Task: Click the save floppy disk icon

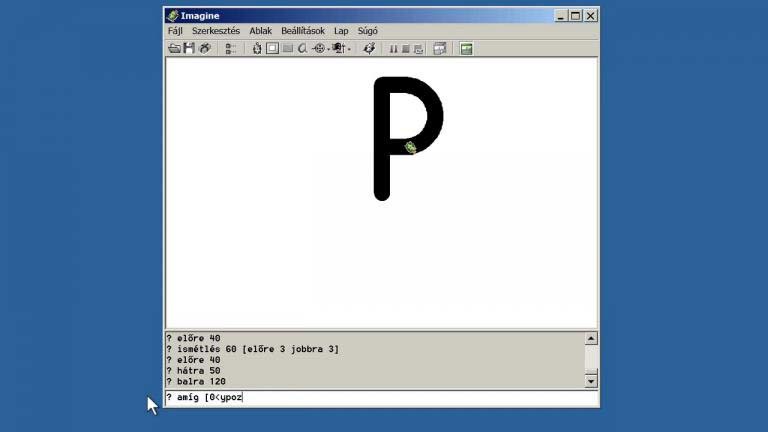Action: (189, 48)
